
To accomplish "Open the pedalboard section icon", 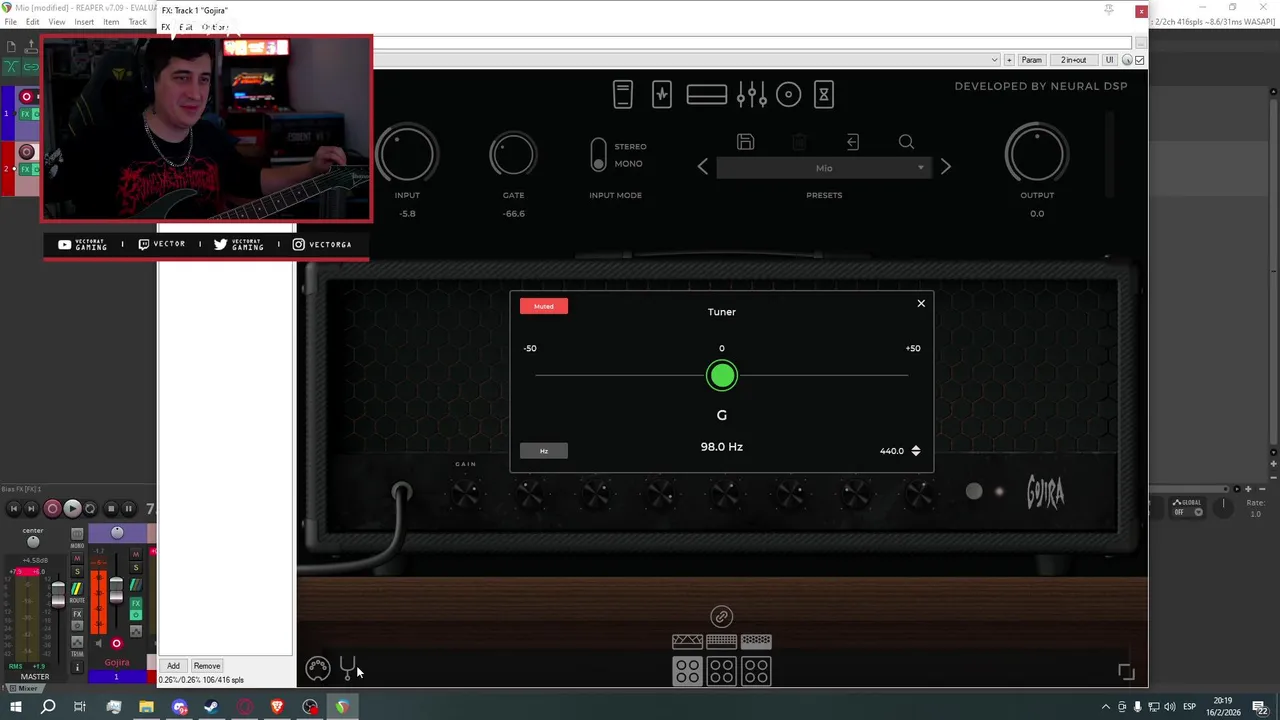I will [x=623, y=94].
